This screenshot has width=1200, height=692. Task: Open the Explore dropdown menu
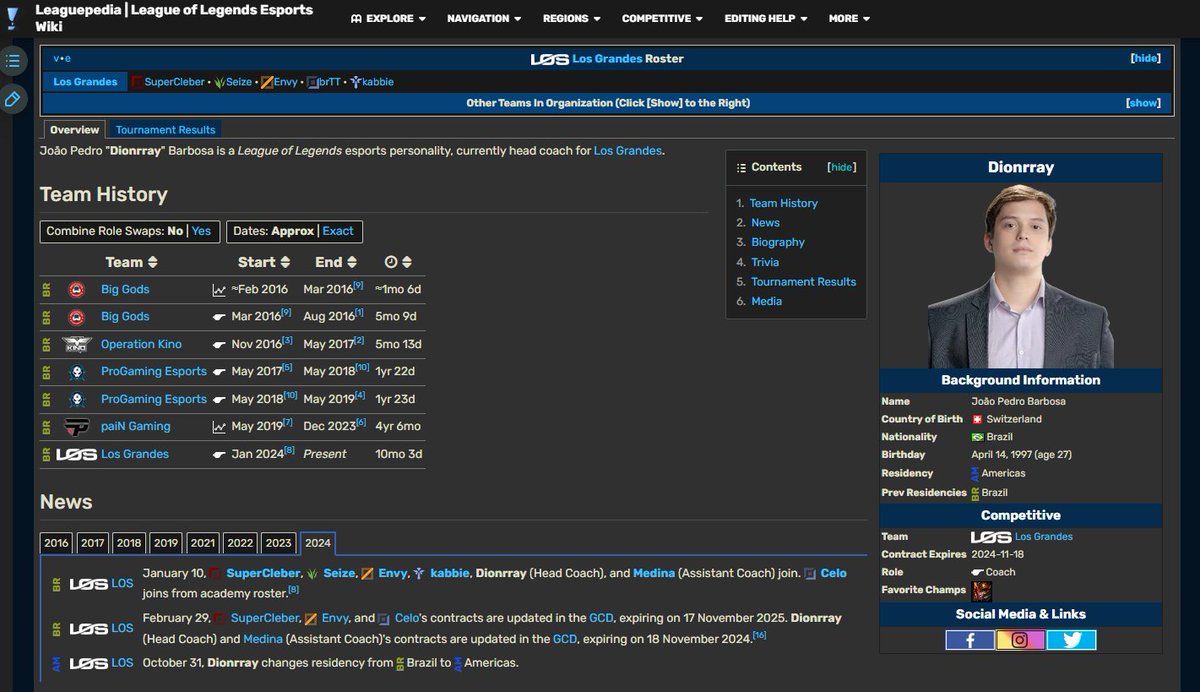tap(388, 18)
